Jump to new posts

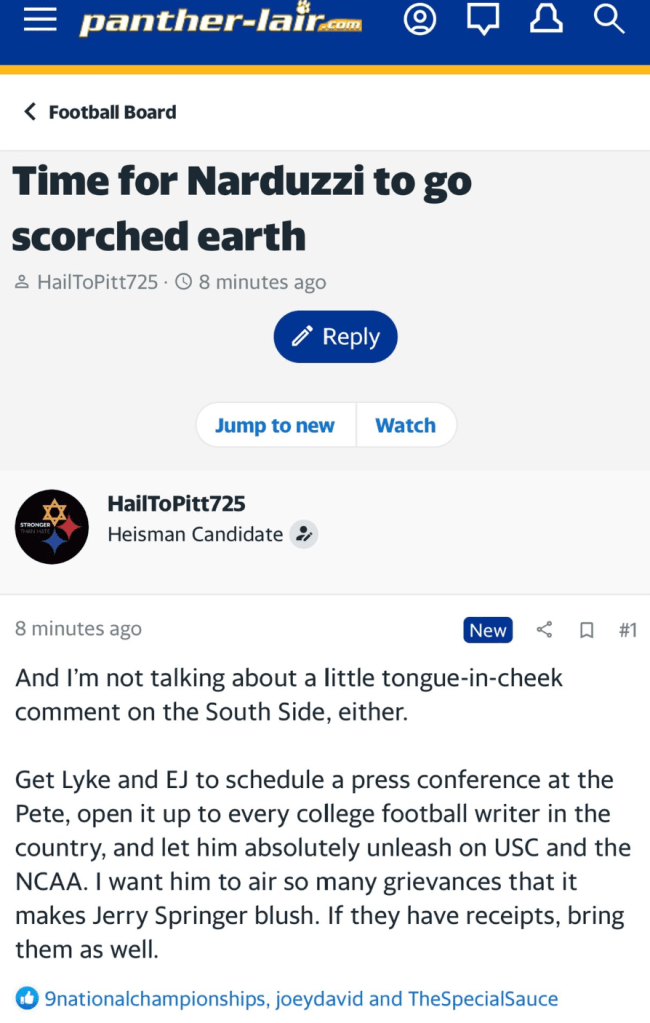pyautogui.click(x=275, y=425)
